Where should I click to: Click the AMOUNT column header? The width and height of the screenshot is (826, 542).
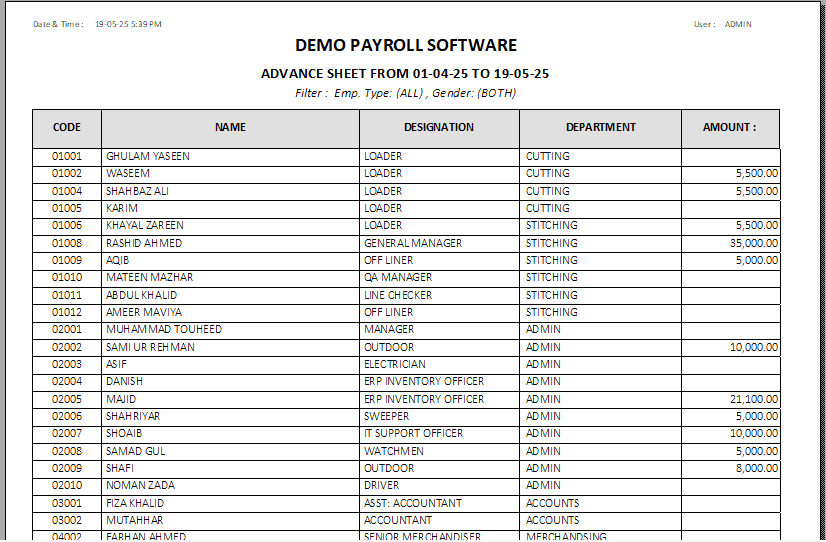click(x=729, y=128)
